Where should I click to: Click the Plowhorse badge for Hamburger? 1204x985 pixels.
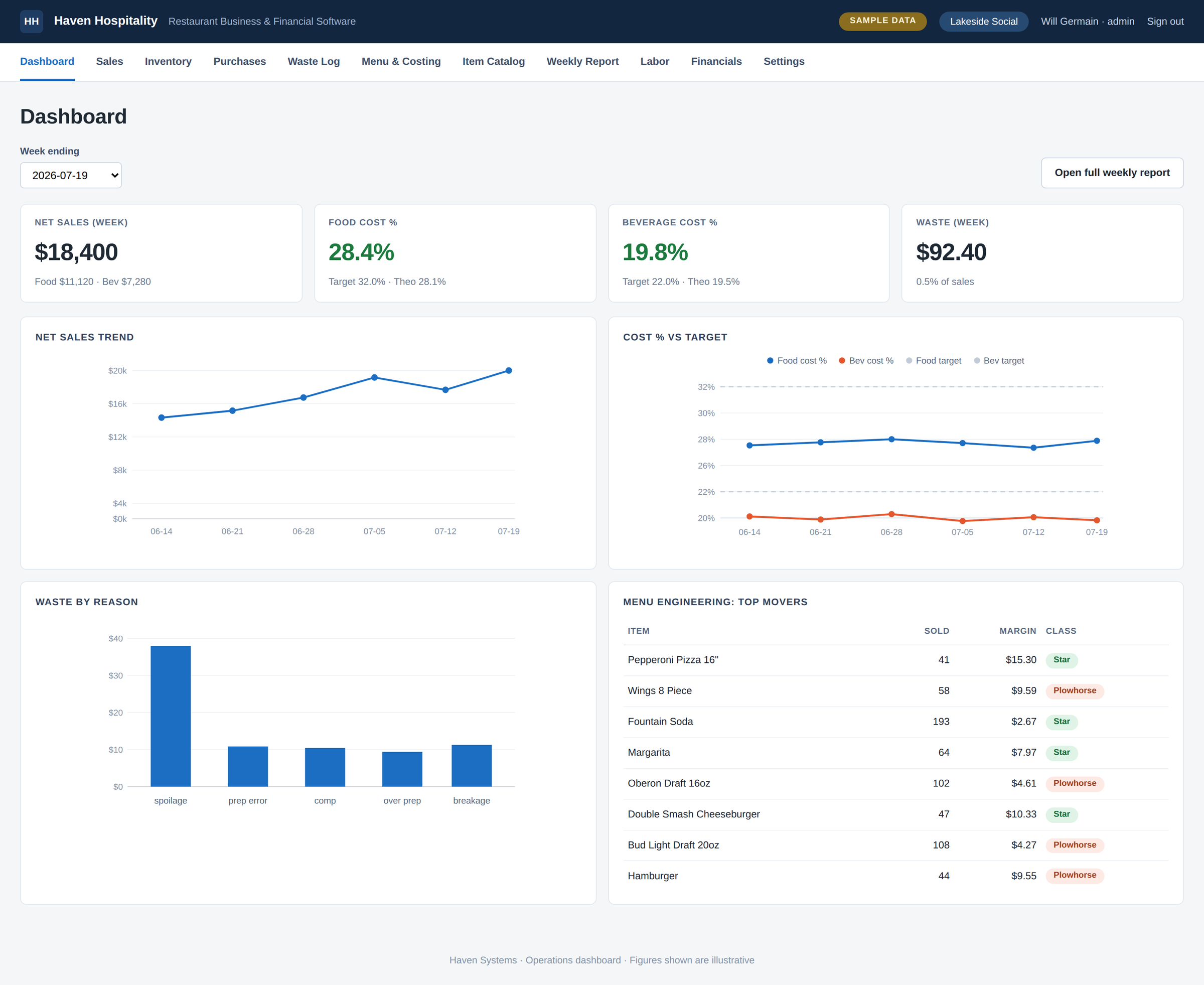tap(1075, 876)
